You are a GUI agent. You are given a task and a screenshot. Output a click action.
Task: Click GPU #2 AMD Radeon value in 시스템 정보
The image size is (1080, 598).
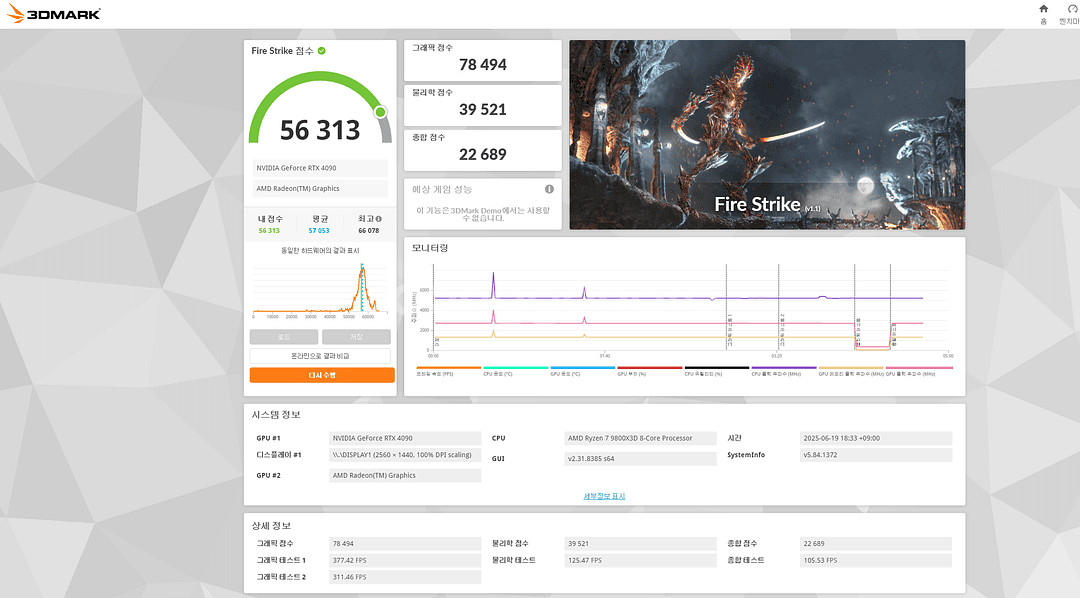(x=405, y=475)
